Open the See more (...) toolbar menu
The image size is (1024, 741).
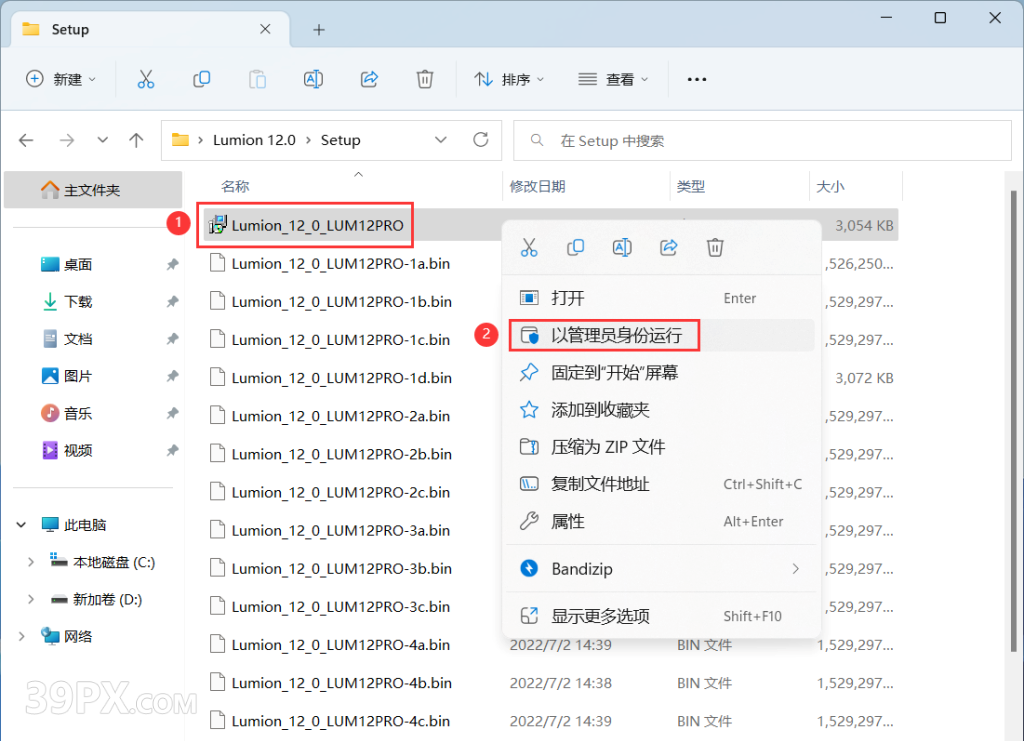point(696,79)
